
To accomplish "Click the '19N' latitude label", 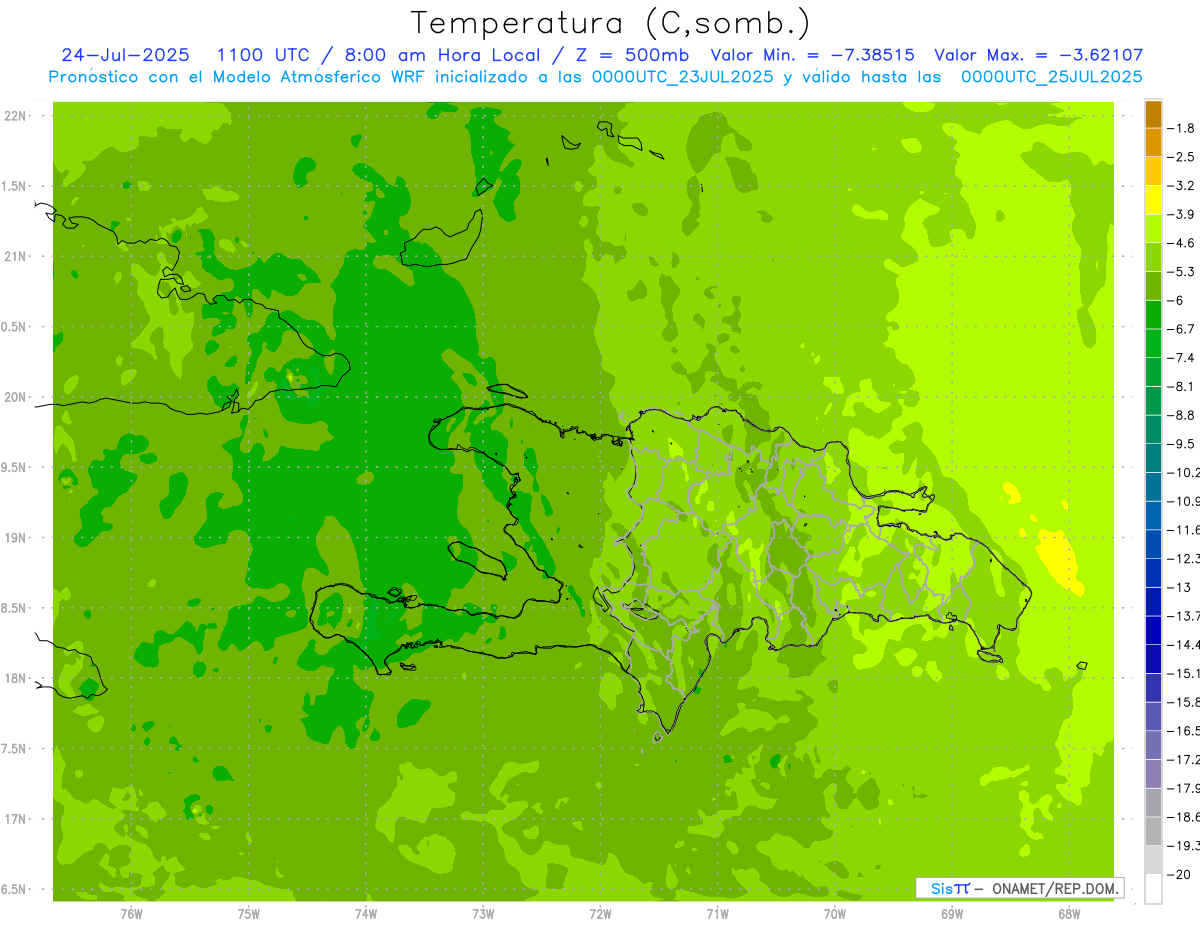I will click(x=15, y=537).
